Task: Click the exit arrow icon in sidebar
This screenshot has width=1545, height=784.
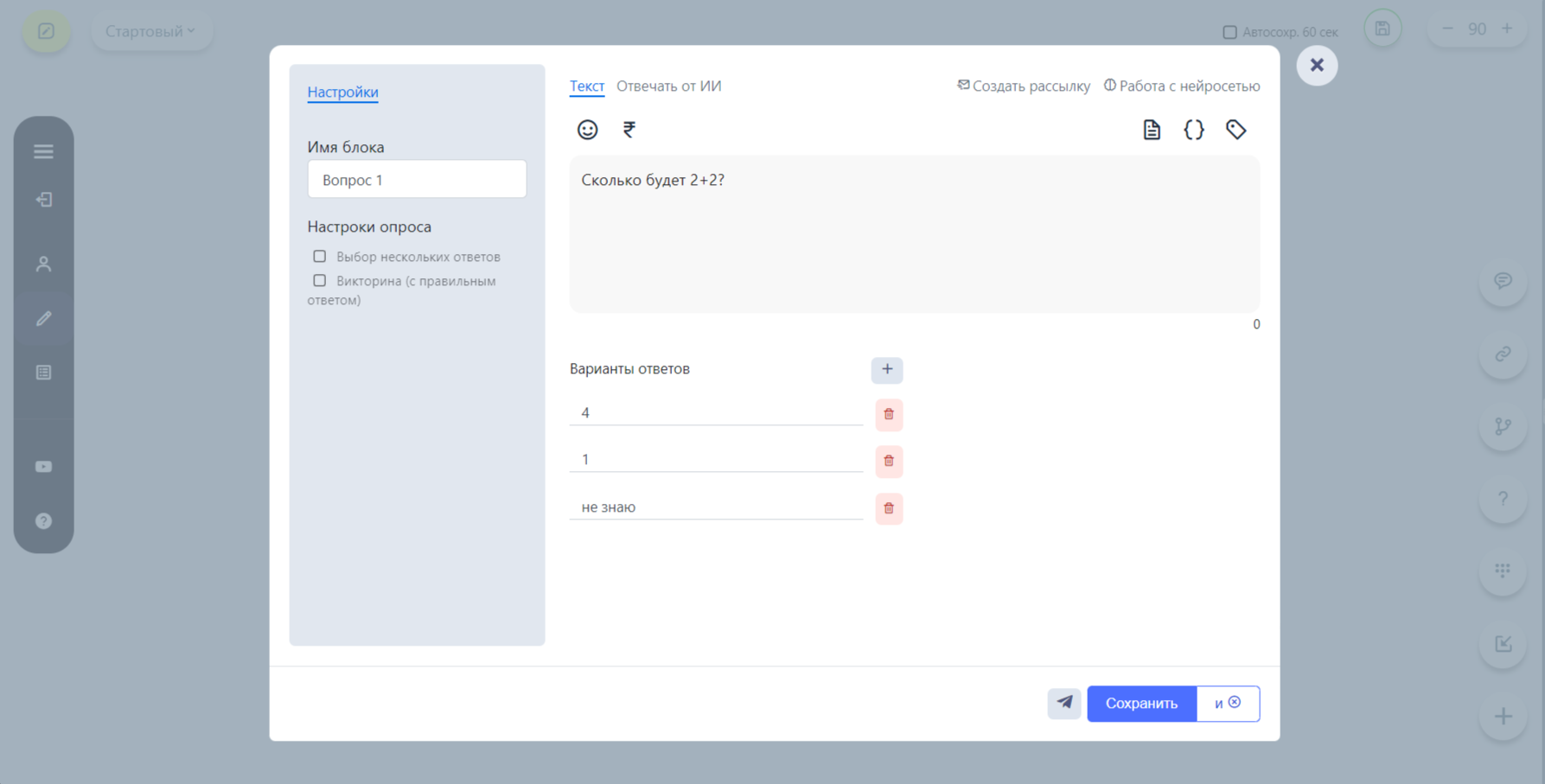Action: [43, 200]
